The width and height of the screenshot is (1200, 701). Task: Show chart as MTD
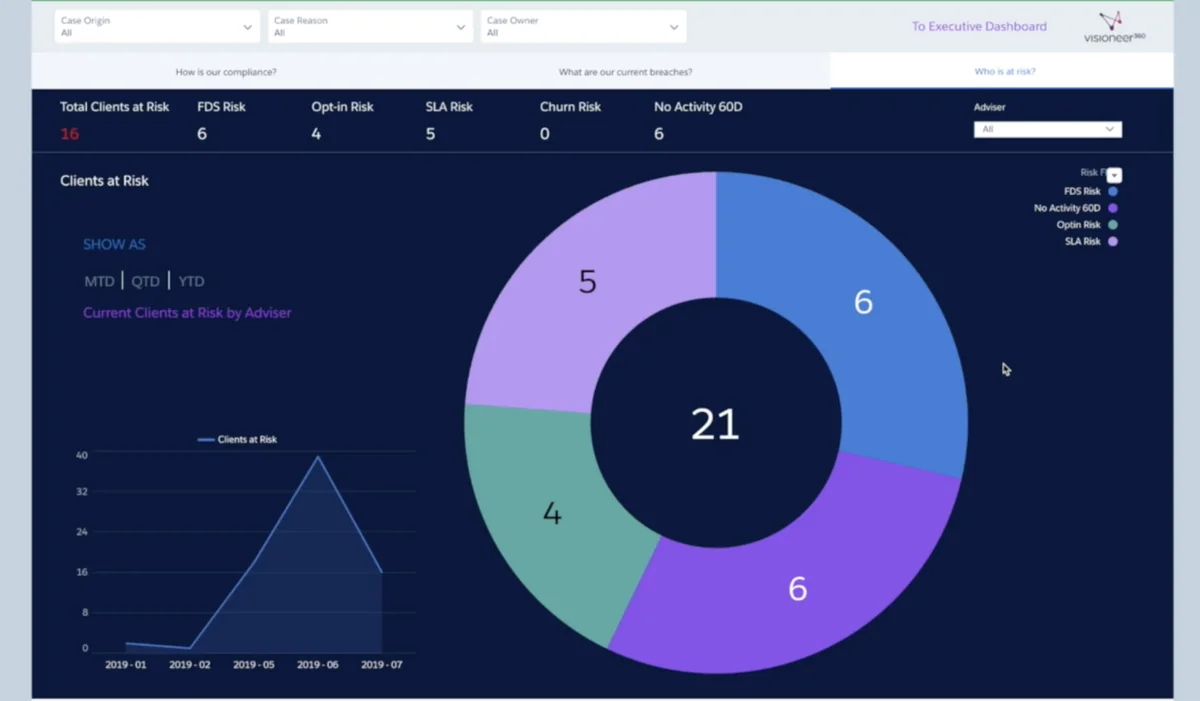(x=99, y=282)
